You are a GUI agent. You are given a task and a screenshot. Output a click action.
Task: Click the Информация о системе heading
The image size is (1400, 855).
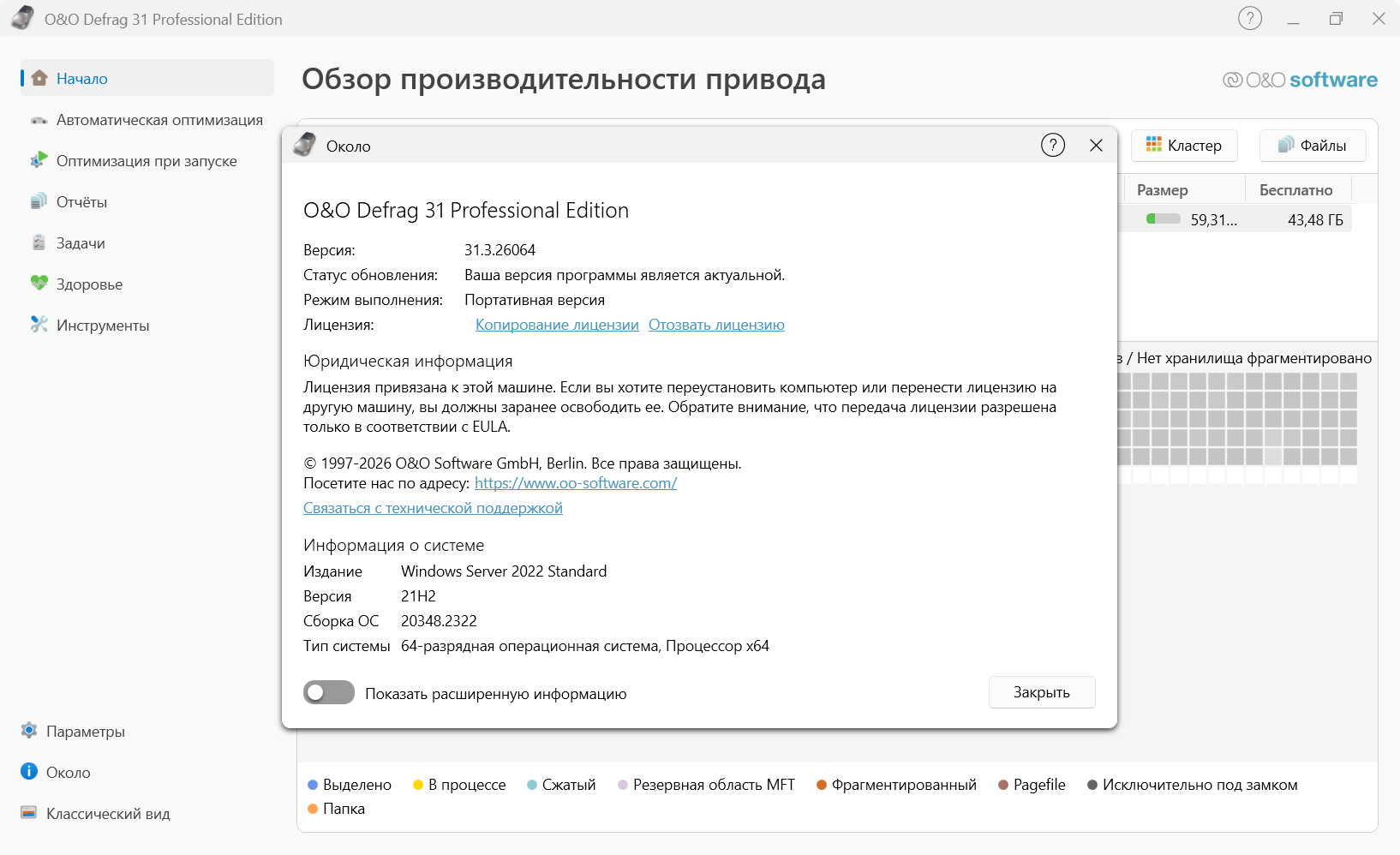pyautogui.click(x=393, y=546)
